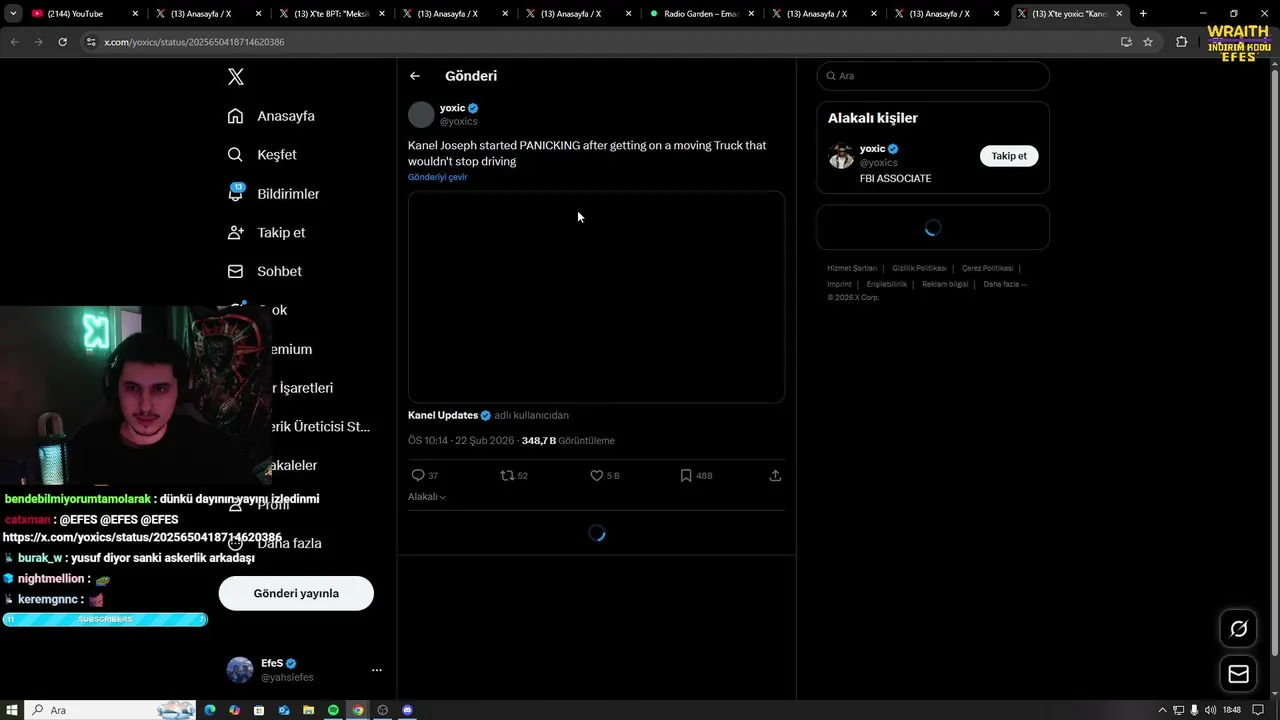Click Gönderi yayınla button
The width and height of the screenshot is (1280, 720).
[296, 593]
